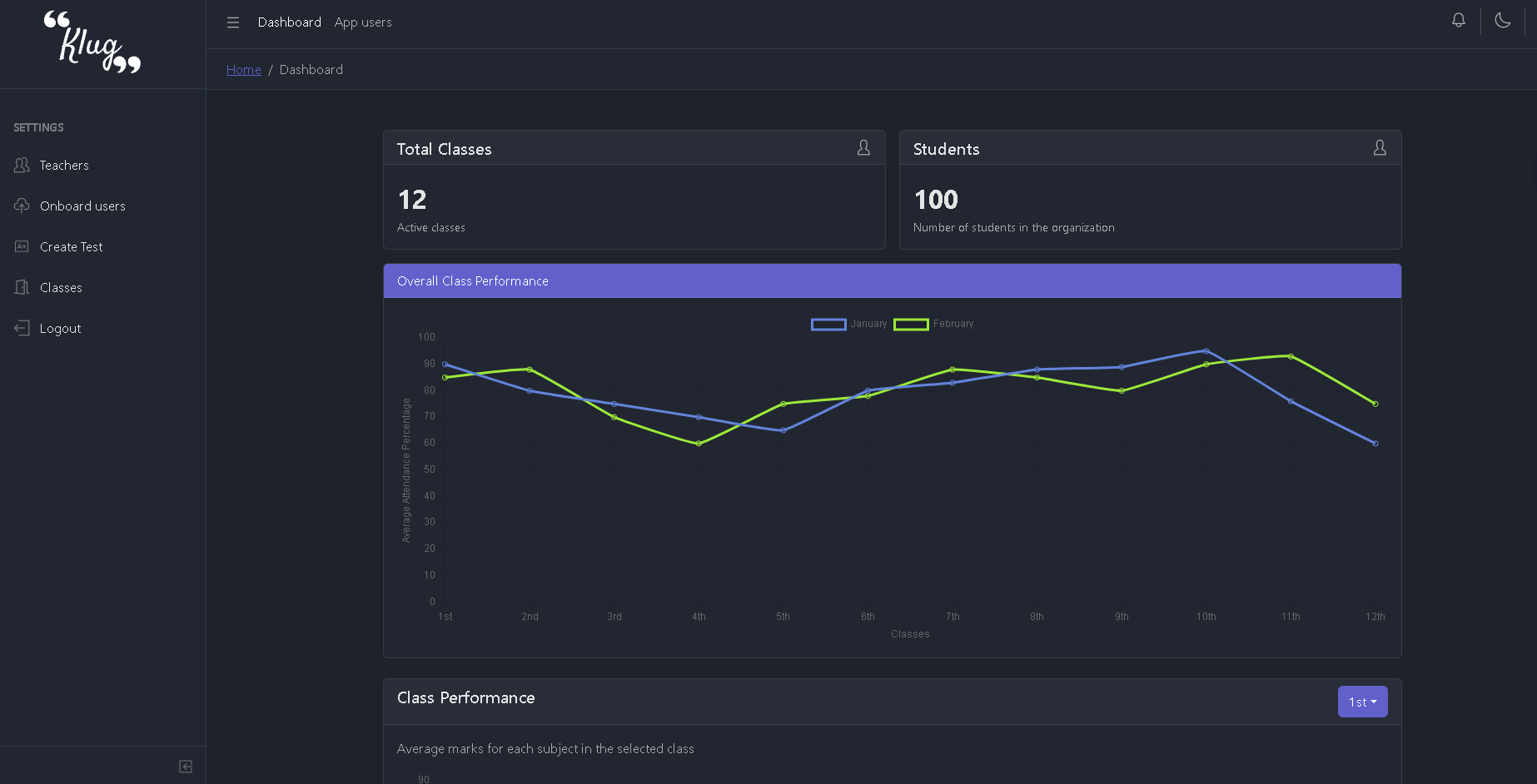The image size is (1537, 784).
Task: Open the notifications bell
Action: [1459, 20]
